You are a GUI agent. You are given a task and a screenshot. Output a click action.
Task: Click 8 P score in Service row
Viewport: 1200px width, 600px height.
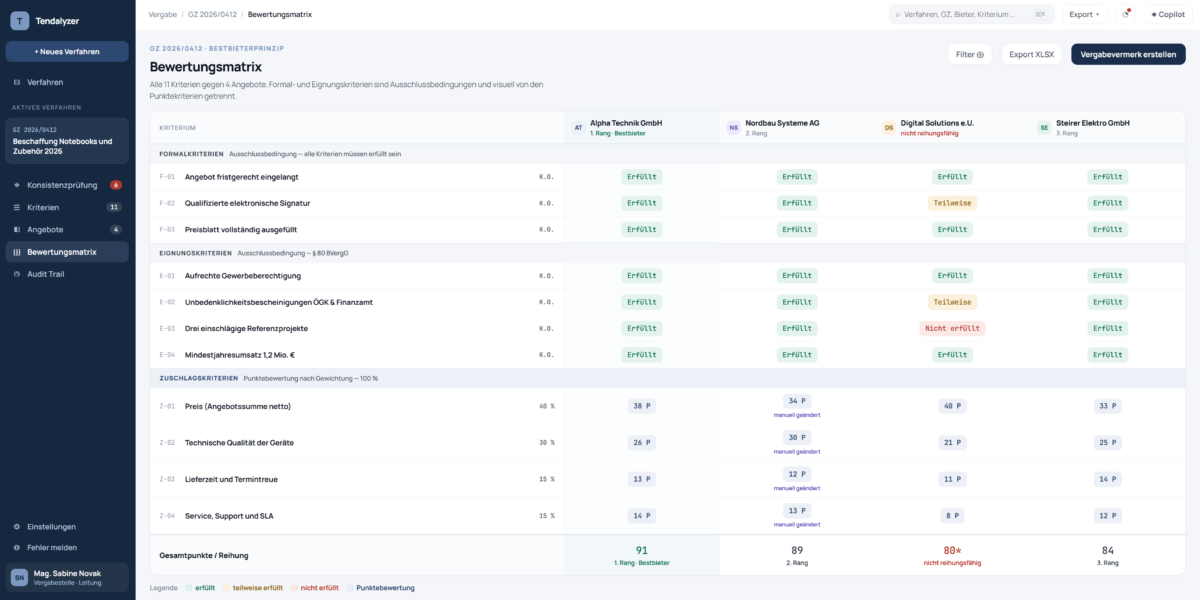952,516
